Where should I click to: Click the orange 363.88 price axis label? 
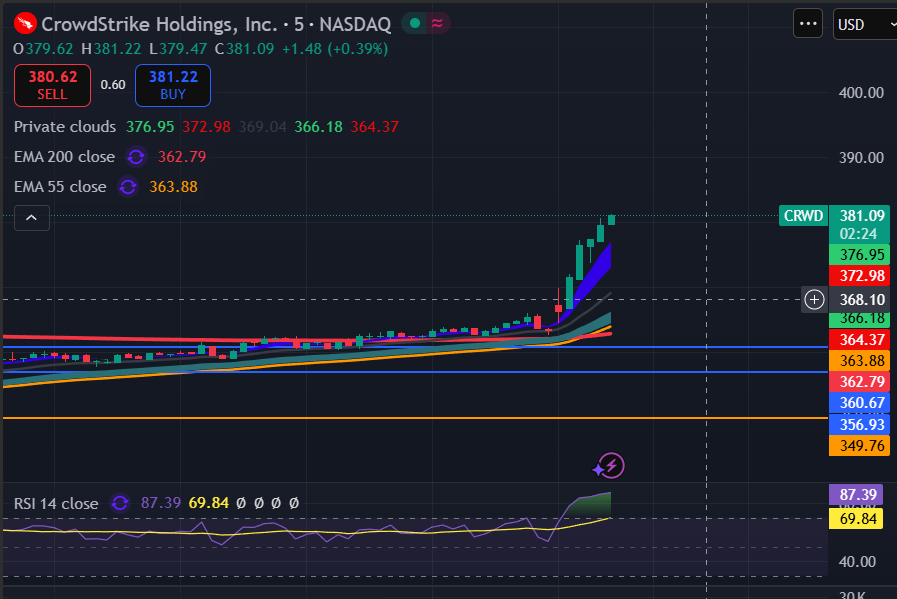click(x=862, y=361)
